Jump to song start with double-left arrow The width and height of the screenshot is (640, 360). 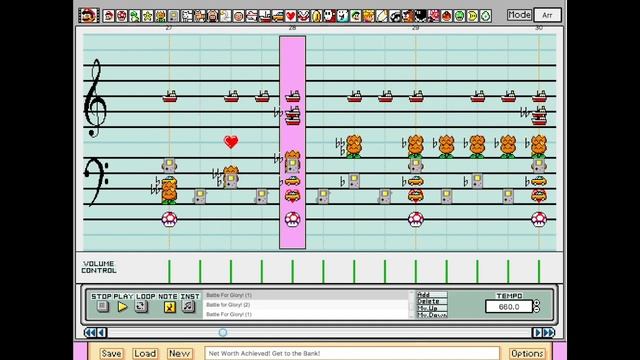click(x=90, y=333)
